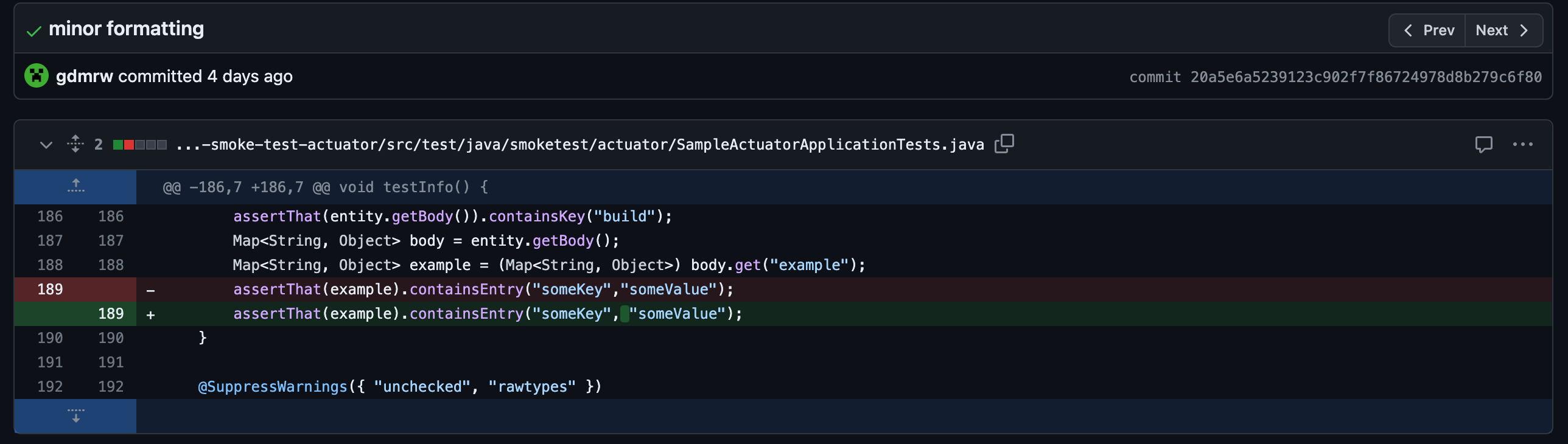Copy the file path with the copy icon
Image resolution: width=1568 pixels, height=444 pixels.
point(1004,144)
